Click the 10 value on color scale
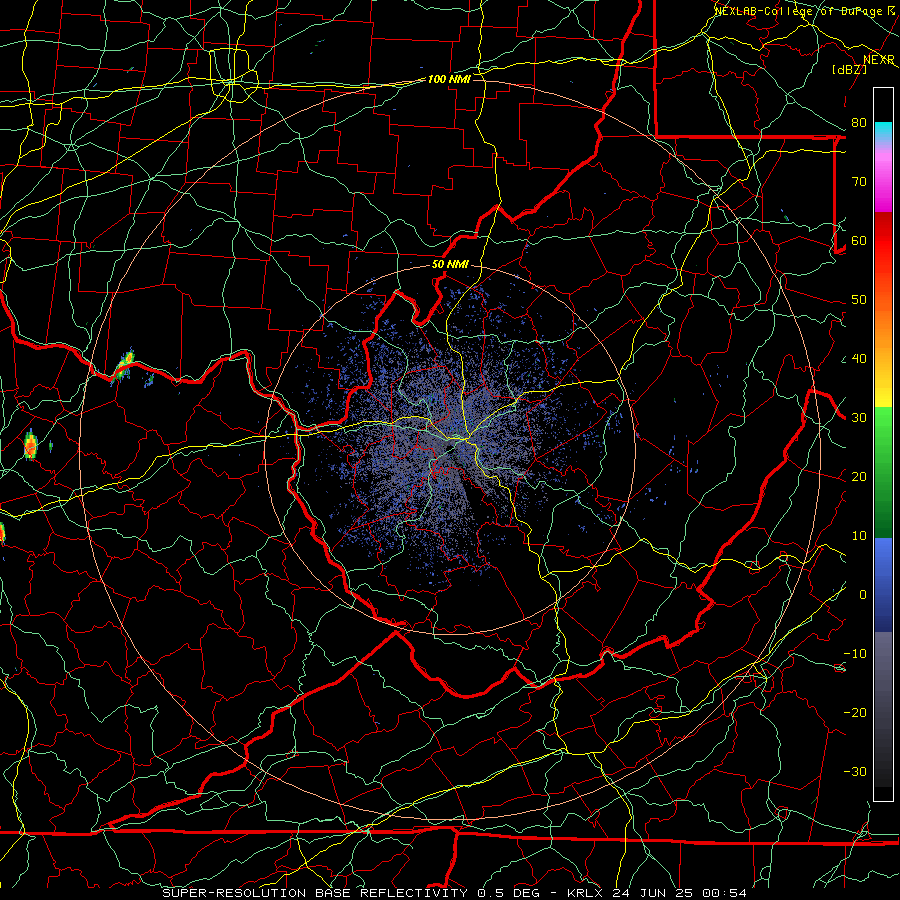This screenshot has height=900, width=900. 859,536
